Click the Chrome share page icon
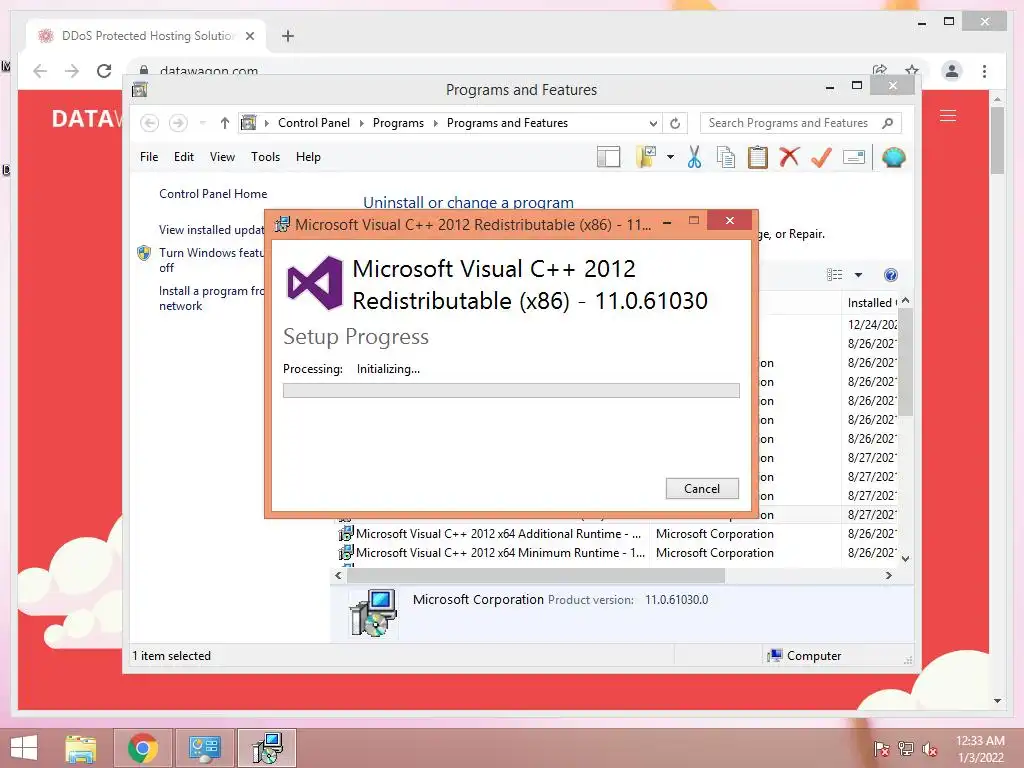 click(880, 71)
